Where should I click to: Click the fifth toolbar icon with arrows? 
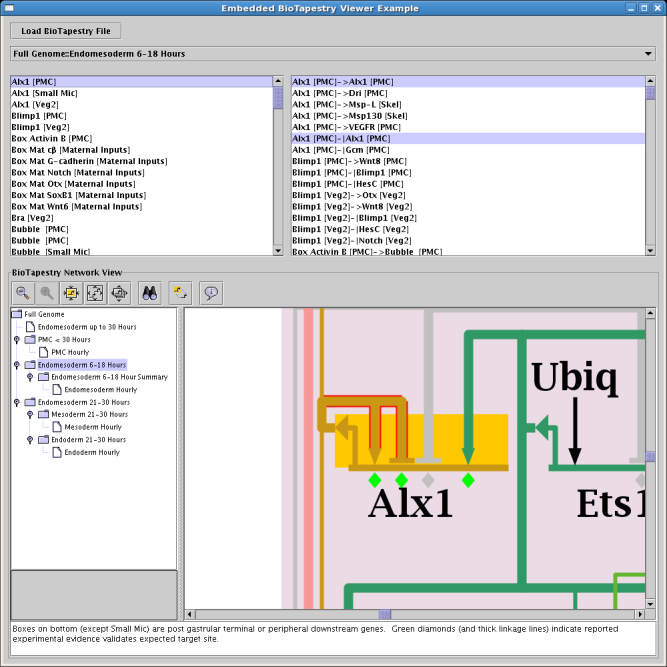[120, 292]
